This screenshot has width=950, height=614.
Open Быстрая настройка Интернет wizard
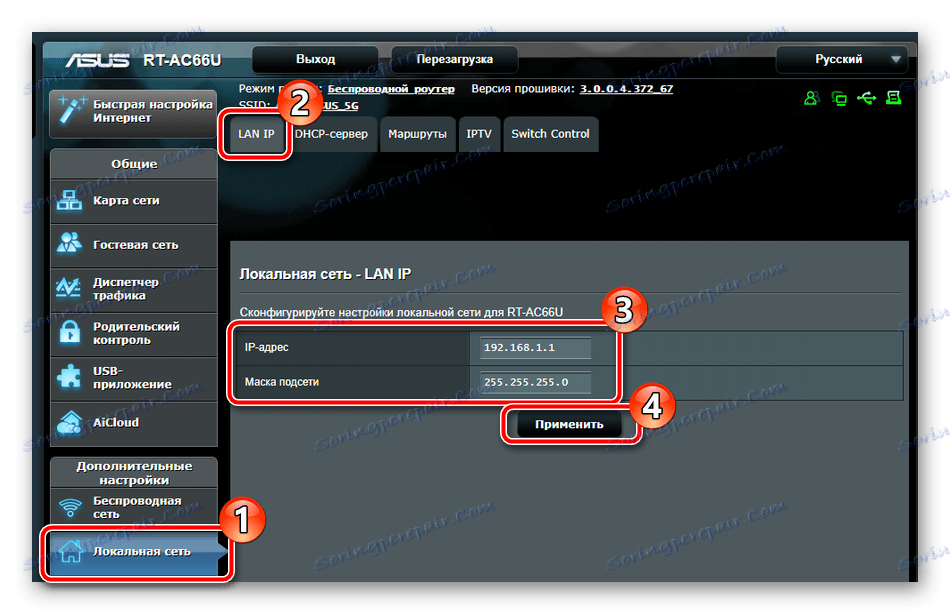pyautogui.click(x=134, y=112)
